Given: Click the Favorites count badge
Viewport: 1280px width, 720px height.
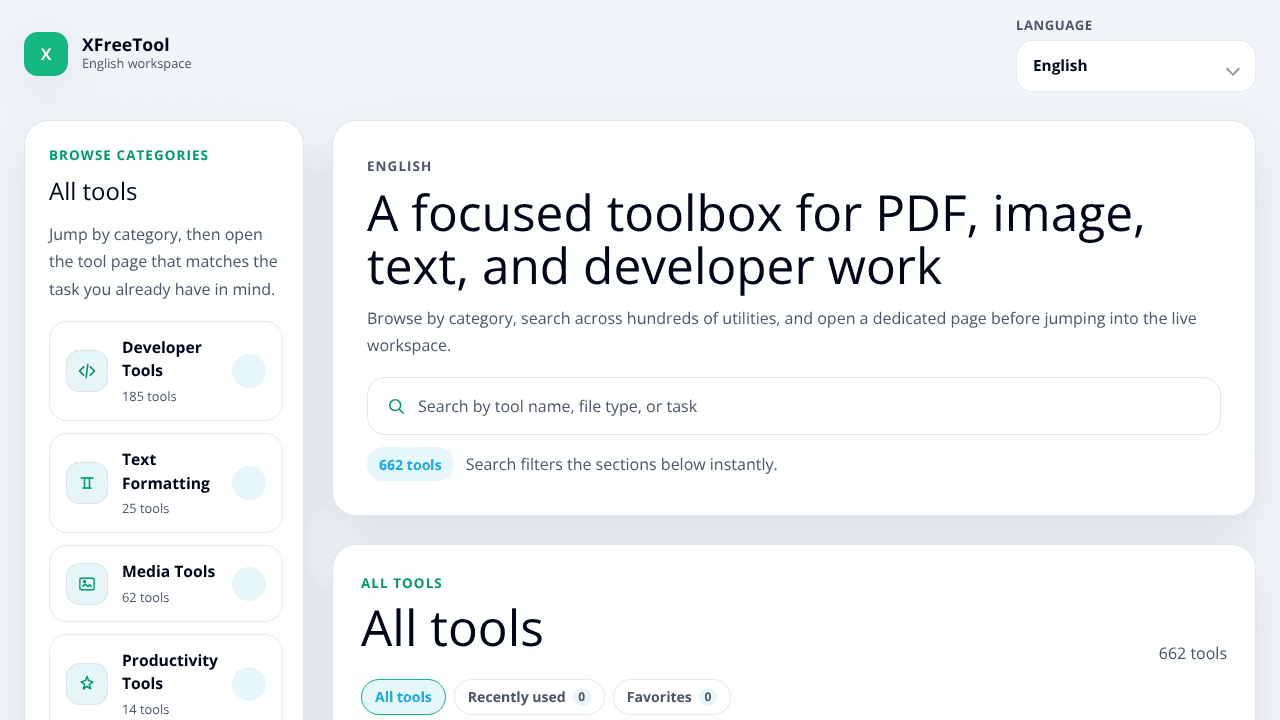Looking at the screenshot, I should click(x=708, y=697).
